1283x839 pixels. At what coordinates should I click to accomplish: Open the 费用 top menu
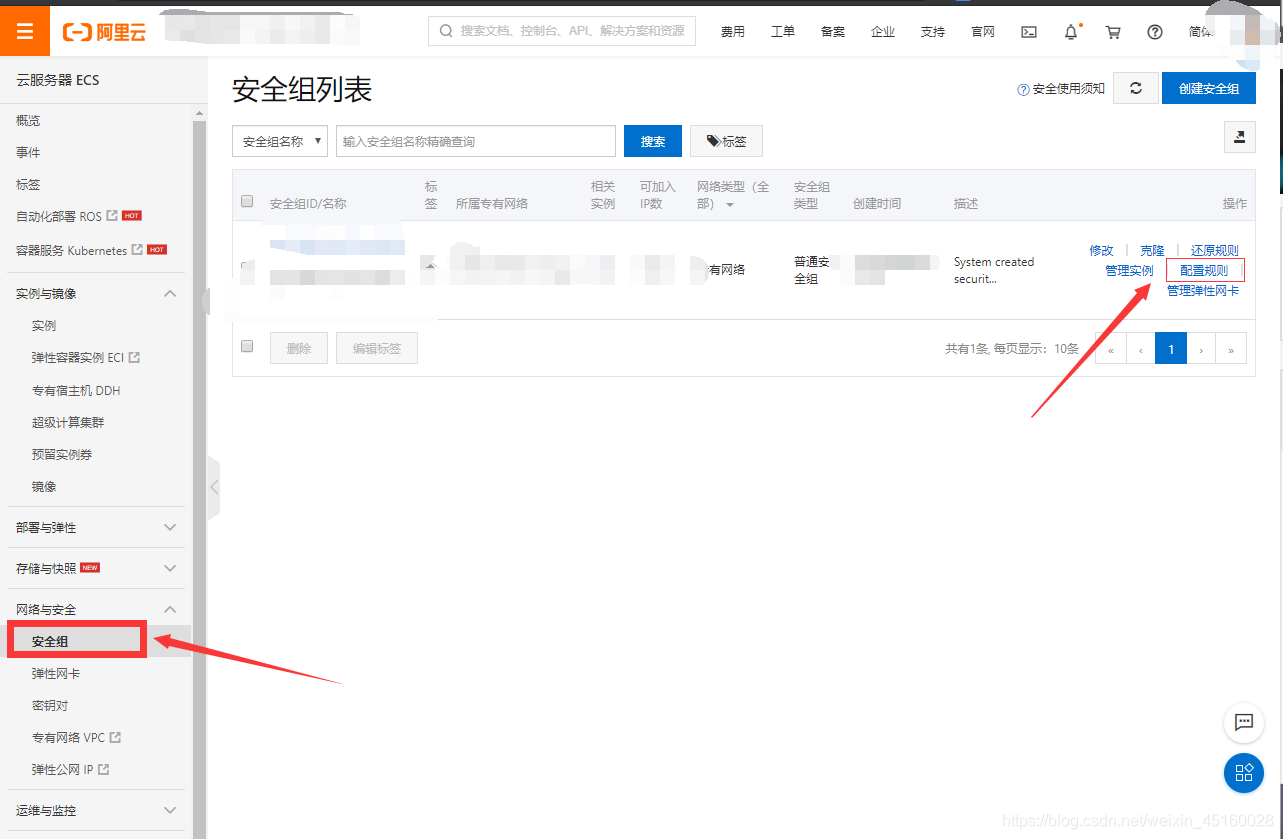point(733,32)
